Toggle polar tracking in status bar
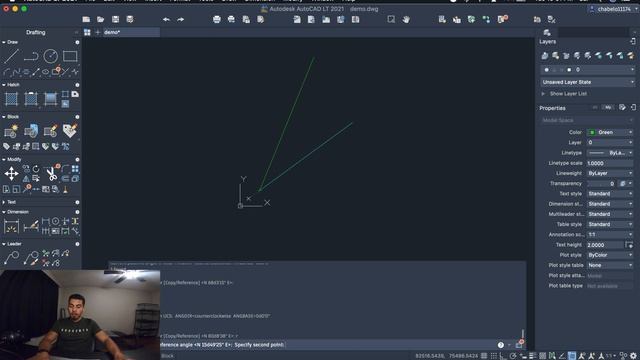The width and height of the screenshot is (640, 360). pyautogui.click(x=513, y=356)
